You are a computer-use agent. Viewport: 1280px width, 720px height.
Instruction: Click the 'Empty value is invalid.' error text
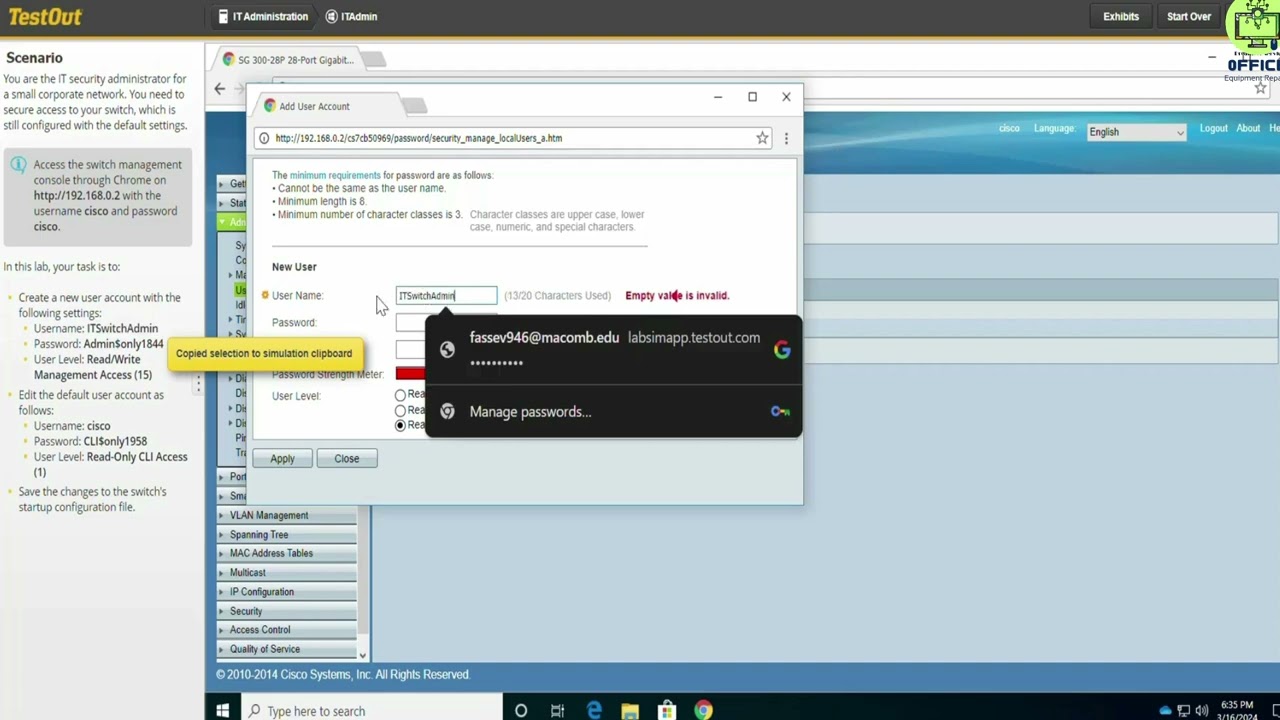click(677, 295)
